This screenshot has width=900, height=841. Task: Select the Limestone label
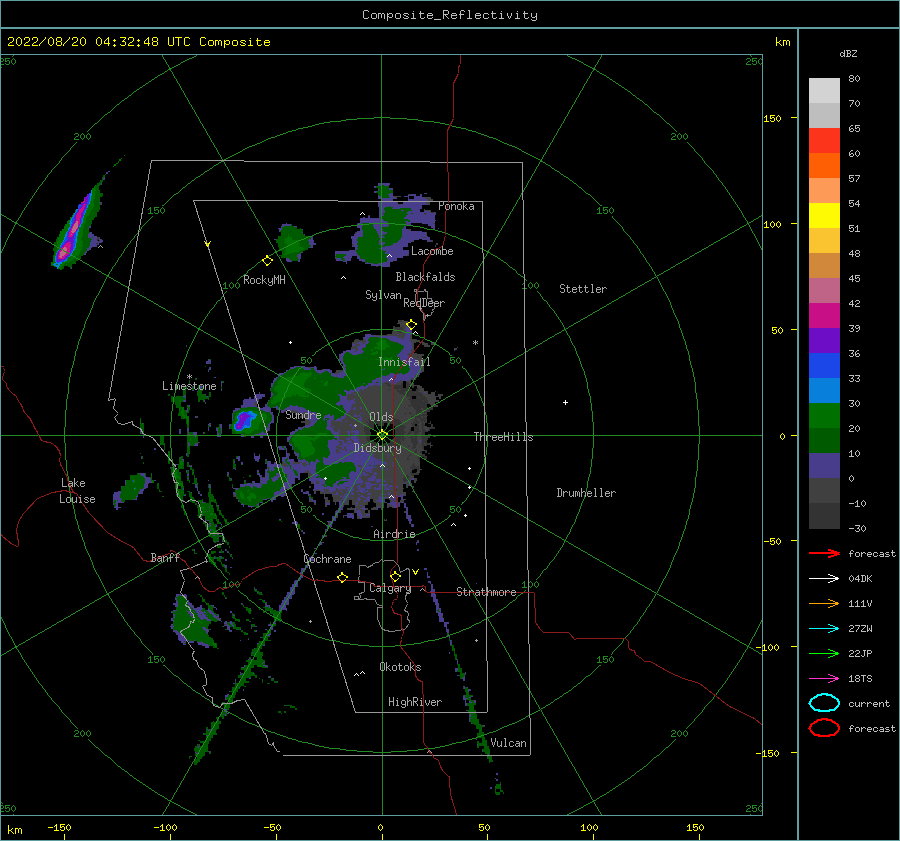tap(189, 386)
